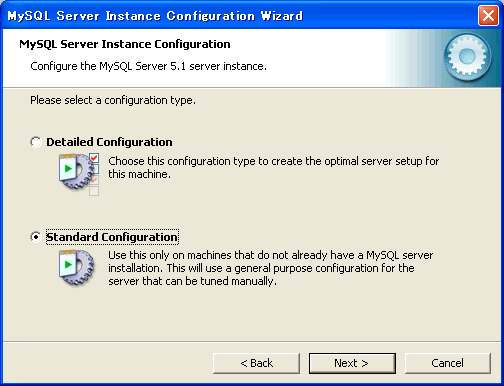504x386 pixels.
Task: Click the Detailed Configuration label text
Action: (109, 142)
